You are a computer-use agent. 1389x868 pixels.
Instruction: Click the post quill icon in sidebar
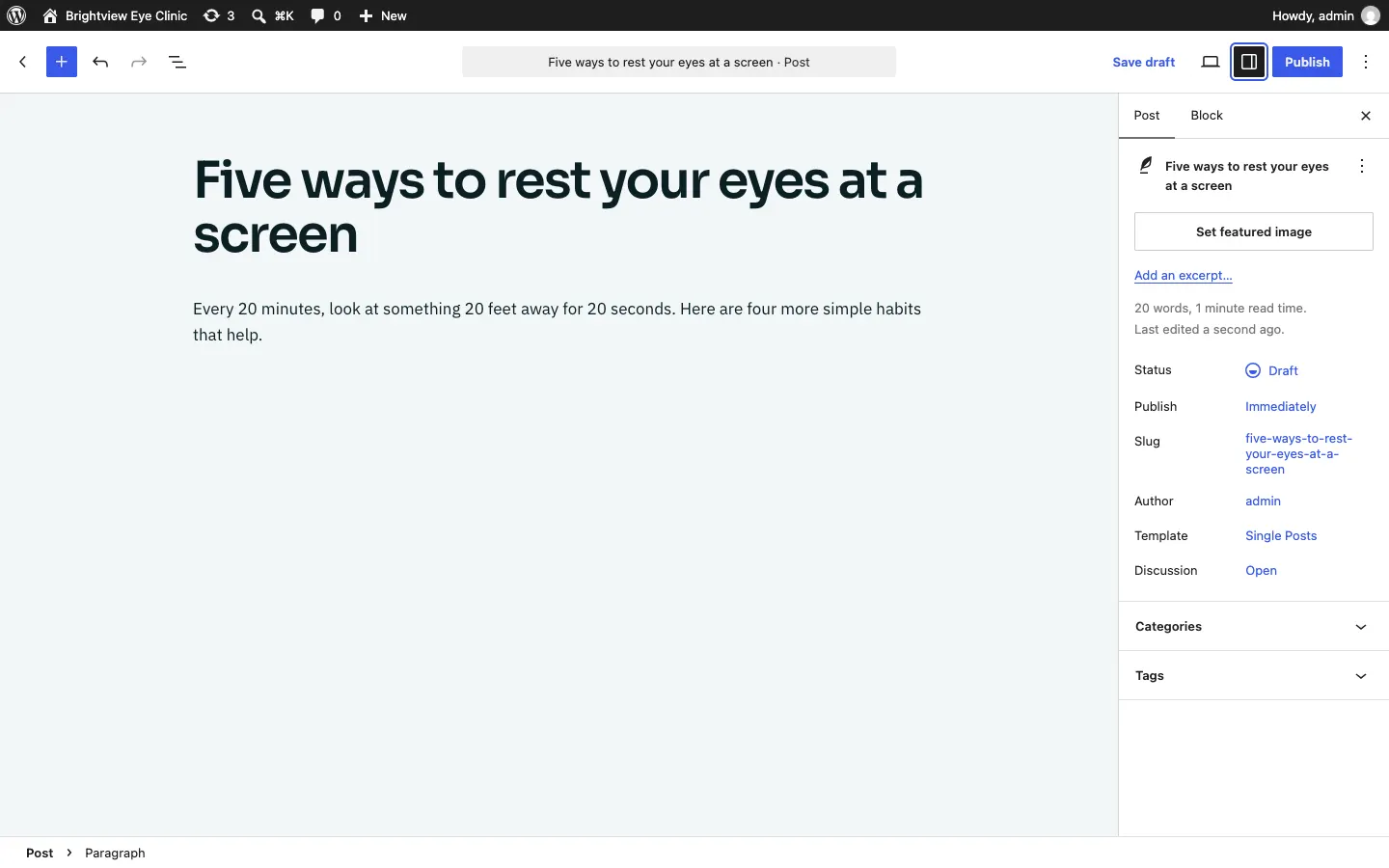point(1146,166)
